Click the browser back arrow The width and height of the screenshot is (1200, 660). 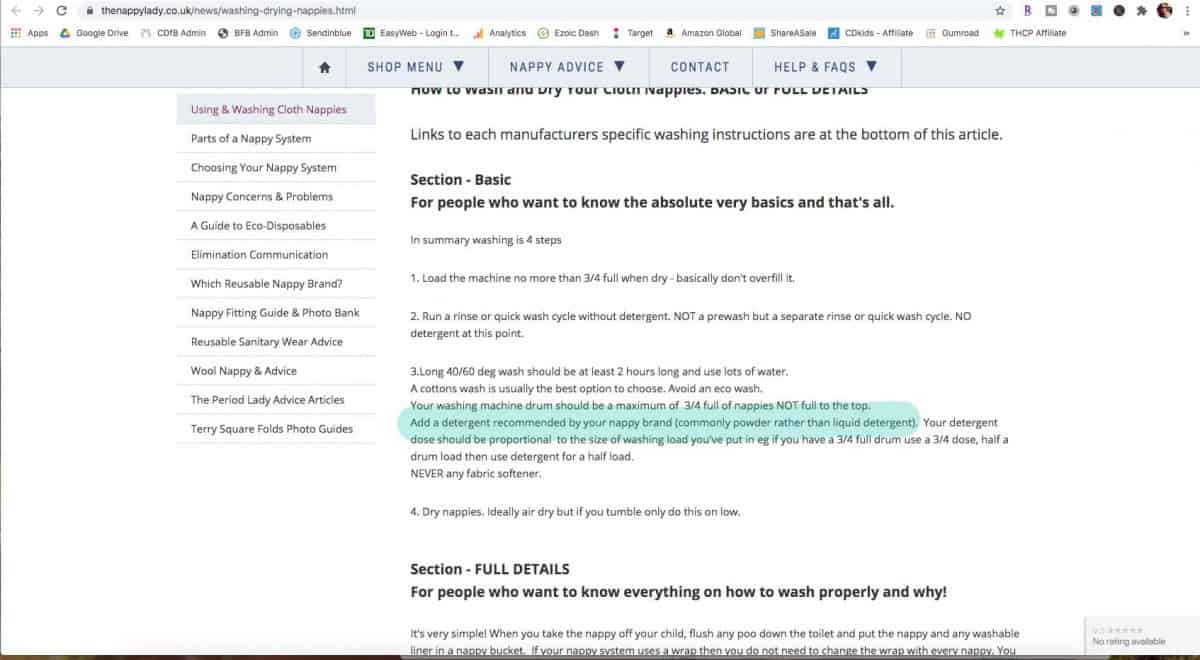(x=15, y=11)
